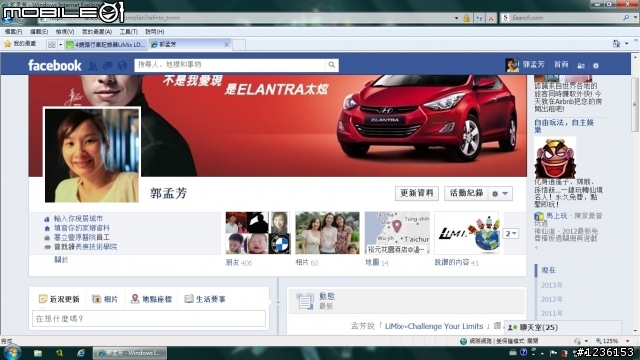
Task: Expand more profile sections with the 2 dropdown
Action: coord(511,233)
